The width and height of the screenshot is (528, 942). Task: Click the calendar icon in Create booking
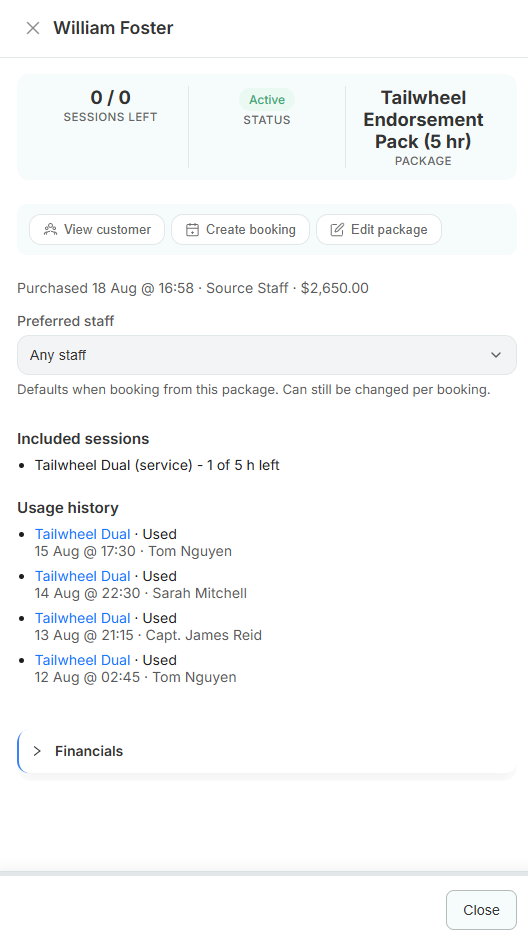point(192,229)
